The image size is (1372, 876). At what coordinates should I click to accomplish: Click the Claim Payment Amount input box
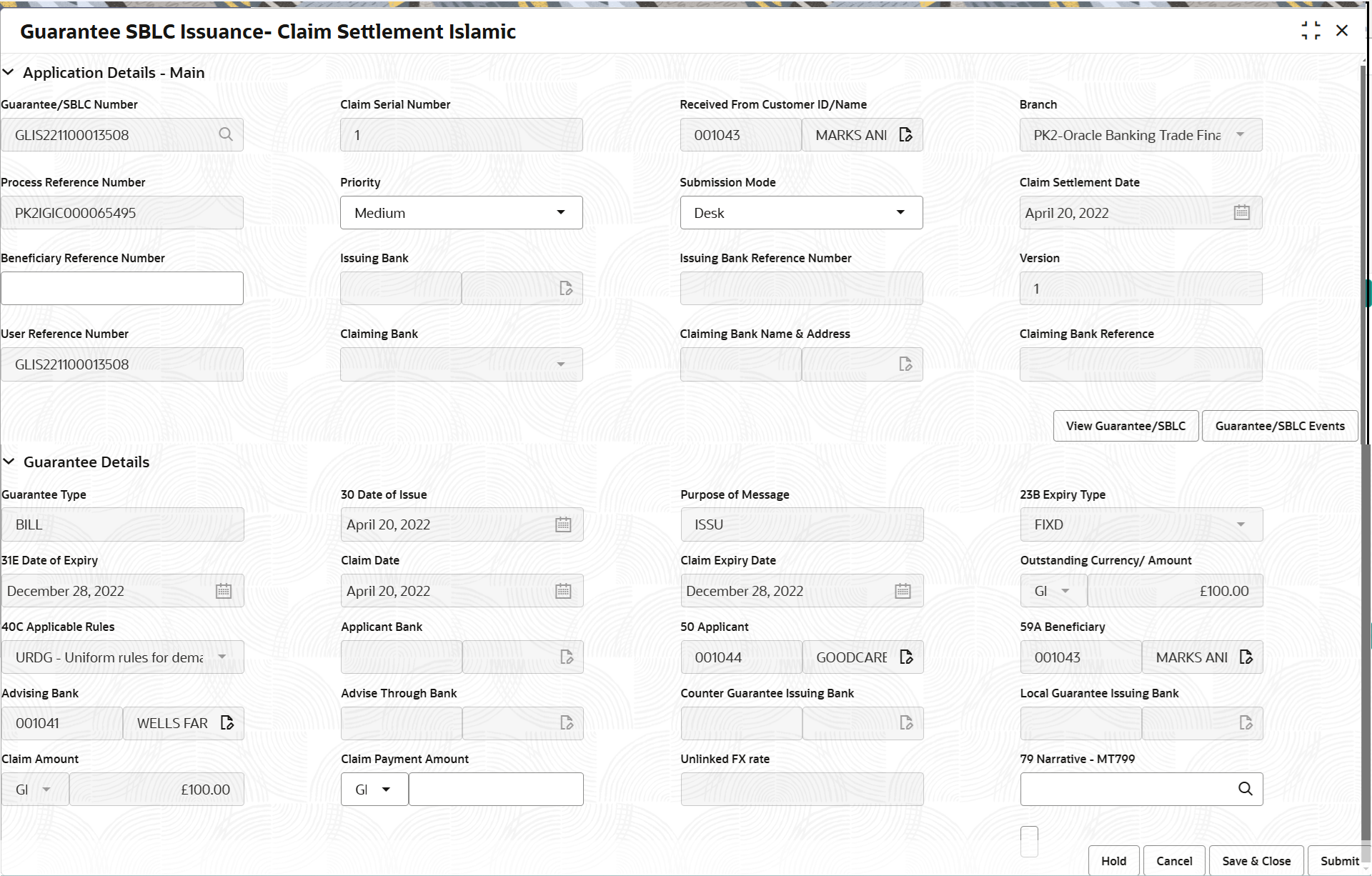(x=496, y=790)
